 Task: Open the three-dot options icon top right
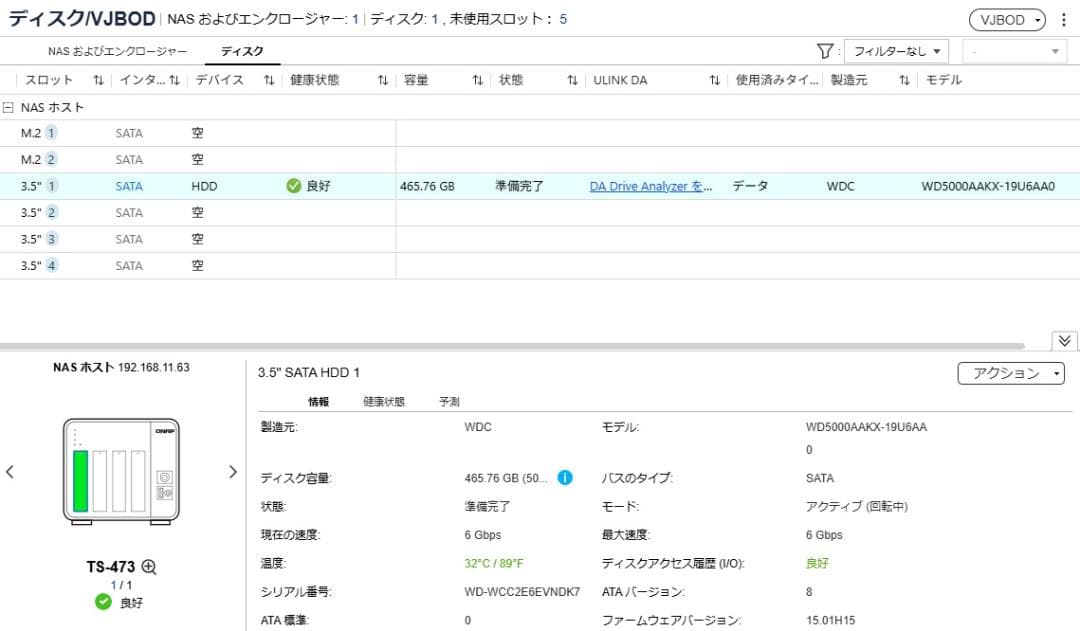click(x=1063, y=18)
